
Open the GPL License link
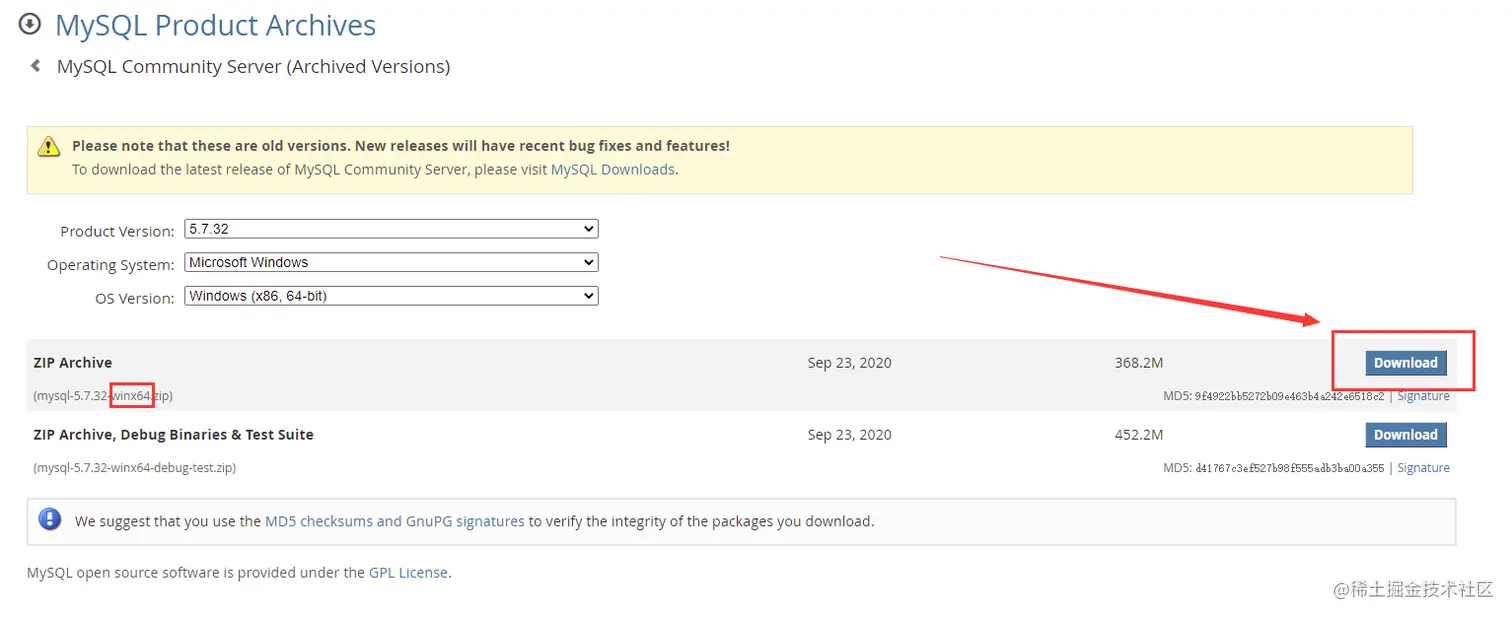click(408, 573)
